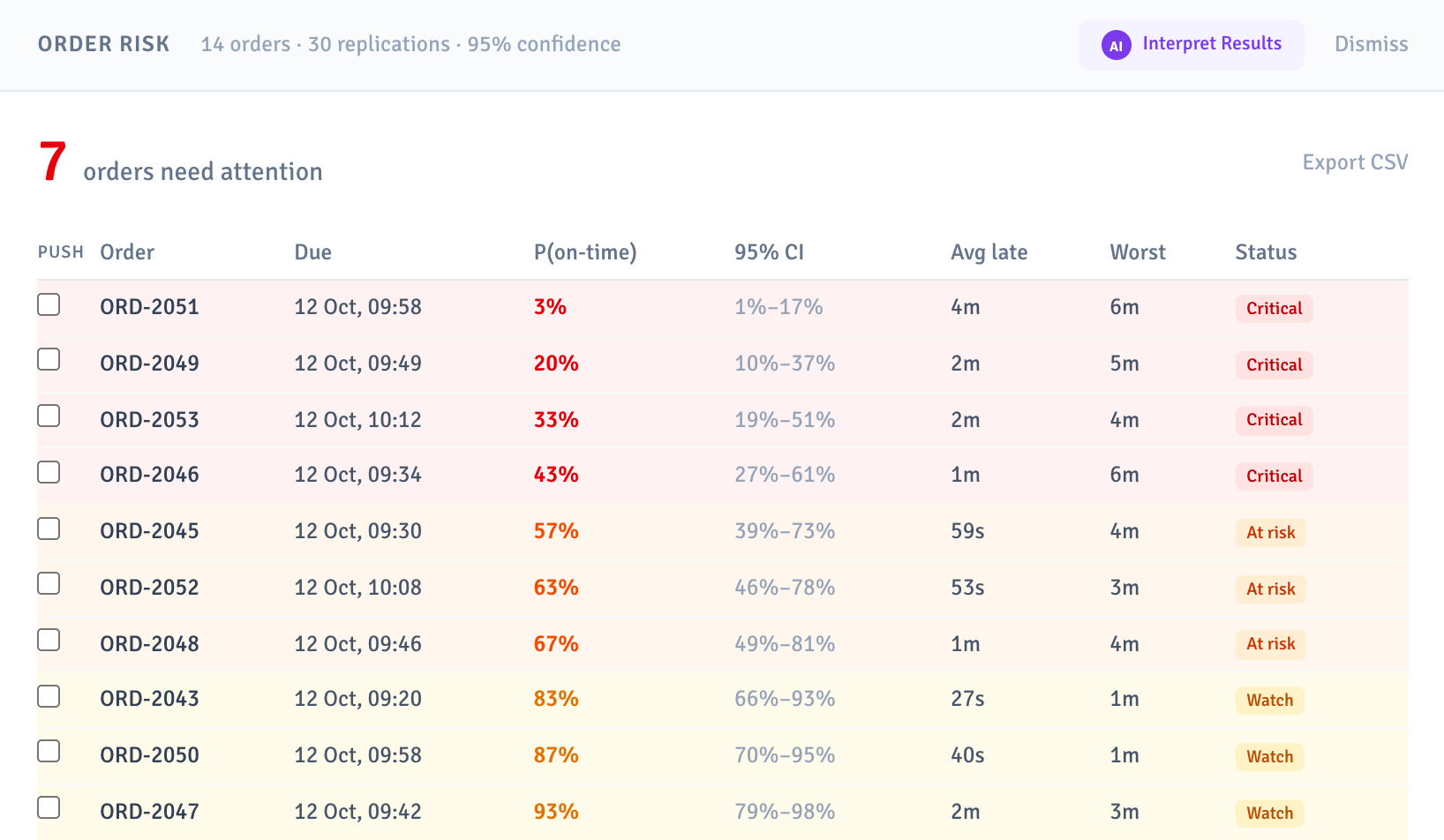The image size is (1444, 840).
Task: Click the 14 orders replications summary text
Action: (410, 44)
